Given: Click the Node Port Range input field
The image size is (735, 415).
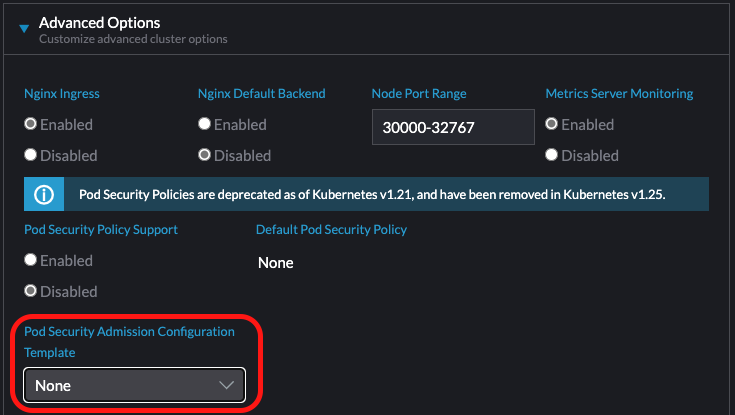Looking at the screenshot, I should point(453,128).
